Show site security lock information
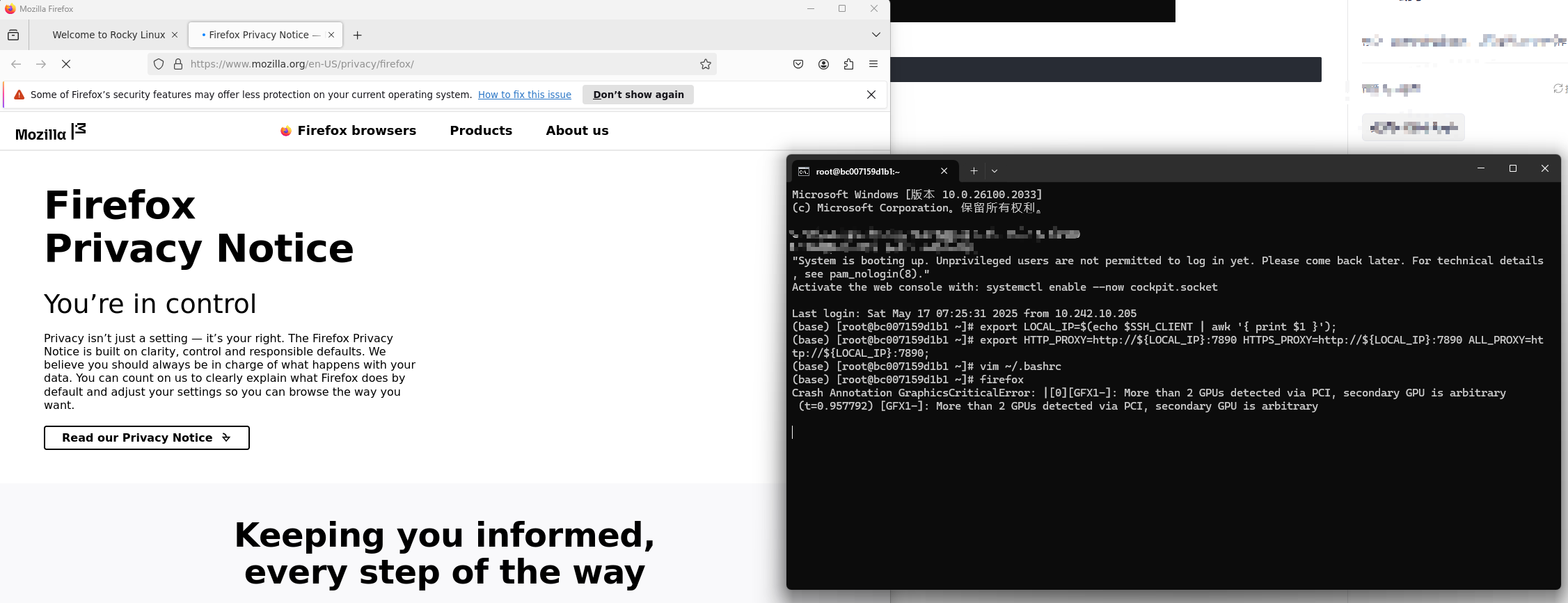1568x603 pixels. tap(178, 64)
